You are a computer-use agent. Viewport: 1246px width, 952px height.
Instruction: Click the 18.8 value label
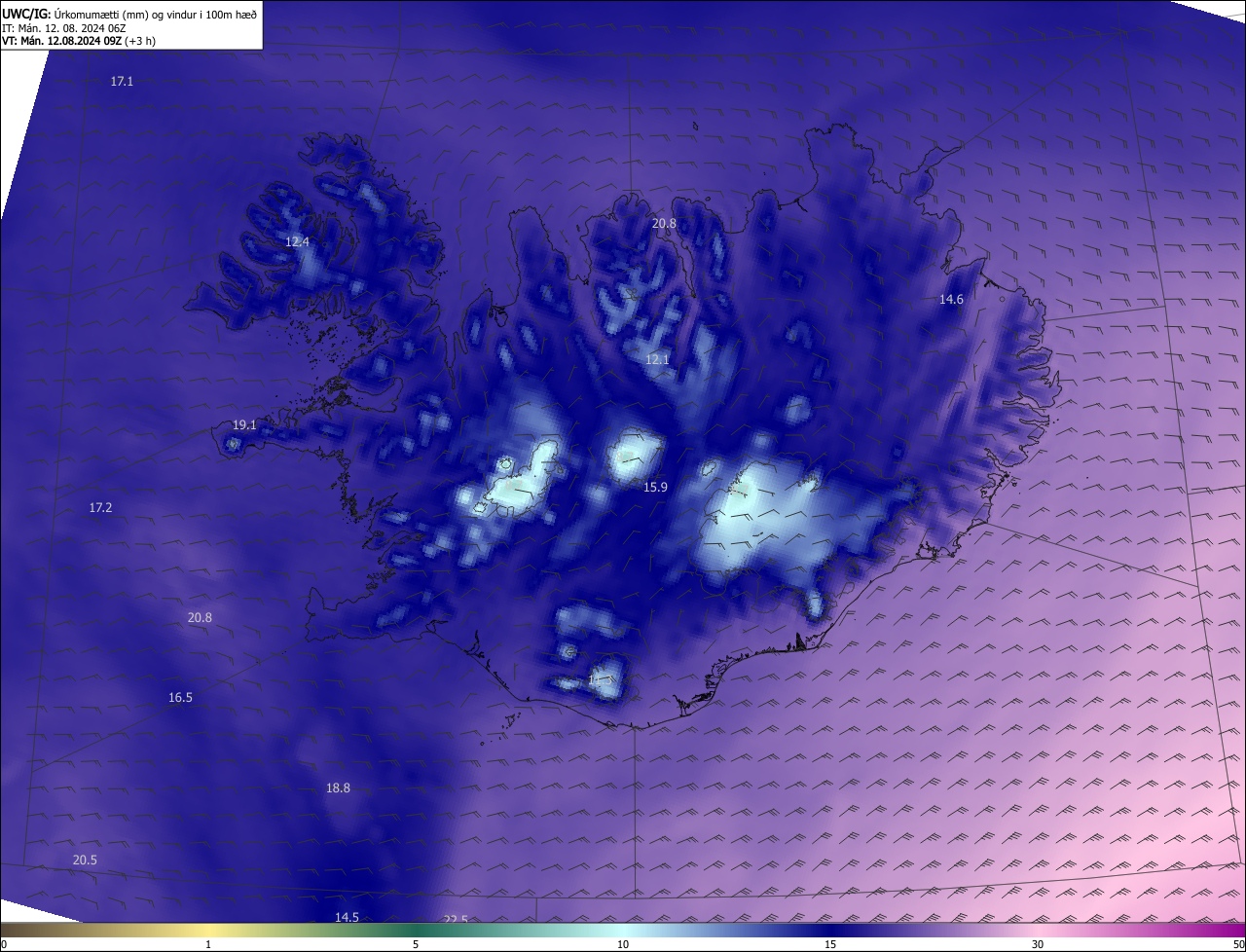point(338,787)
